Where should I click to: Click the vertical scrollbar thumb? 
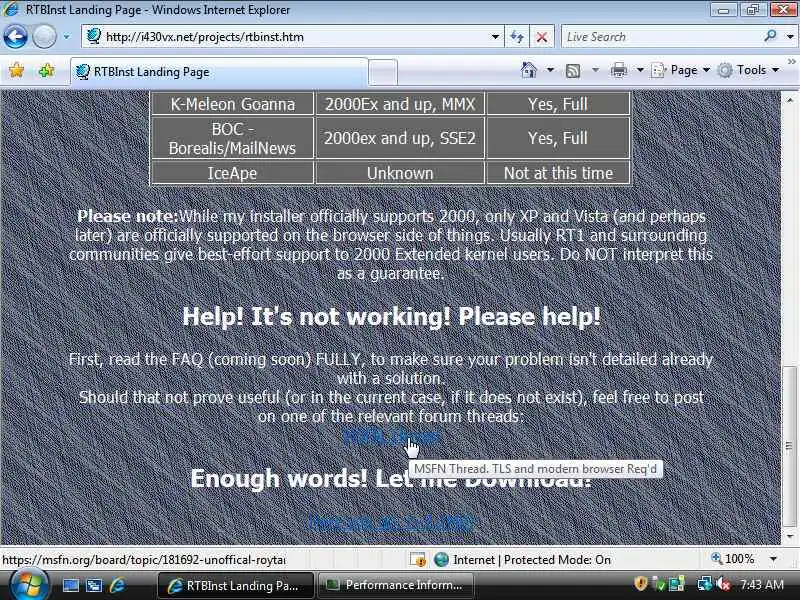coord(790,446)
